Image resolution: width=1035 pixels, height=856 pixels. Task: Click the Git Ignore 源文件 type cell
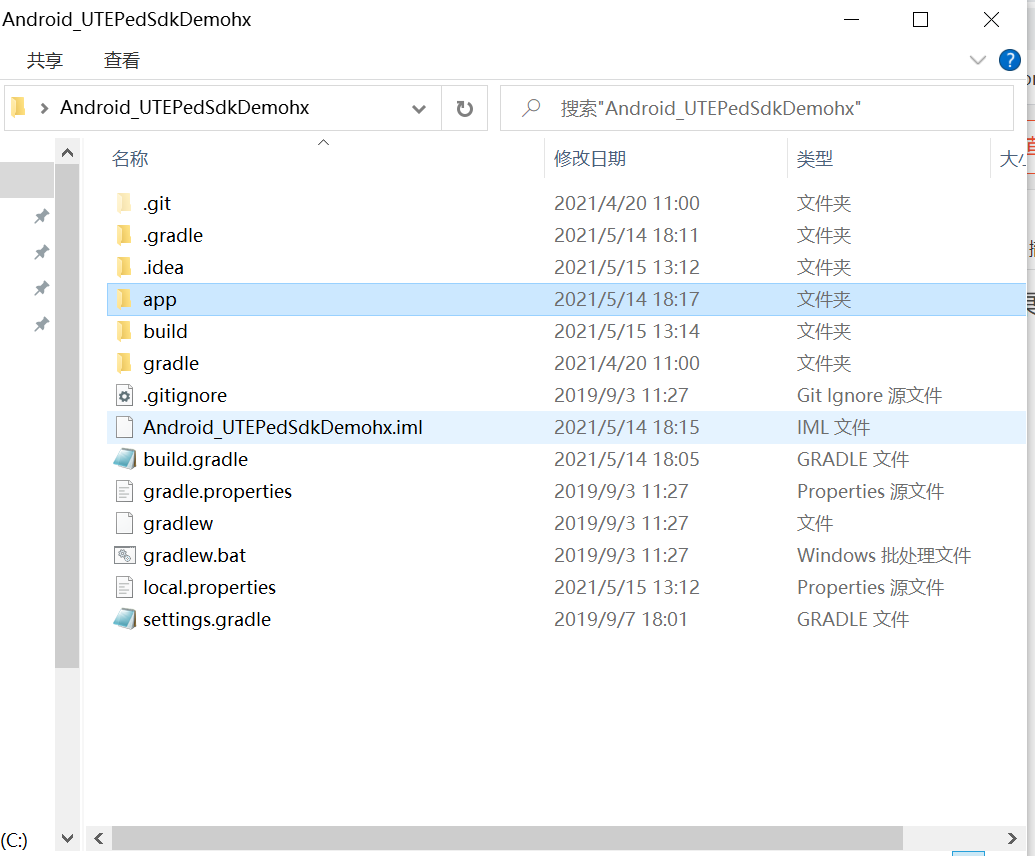[x=869, y=395]
